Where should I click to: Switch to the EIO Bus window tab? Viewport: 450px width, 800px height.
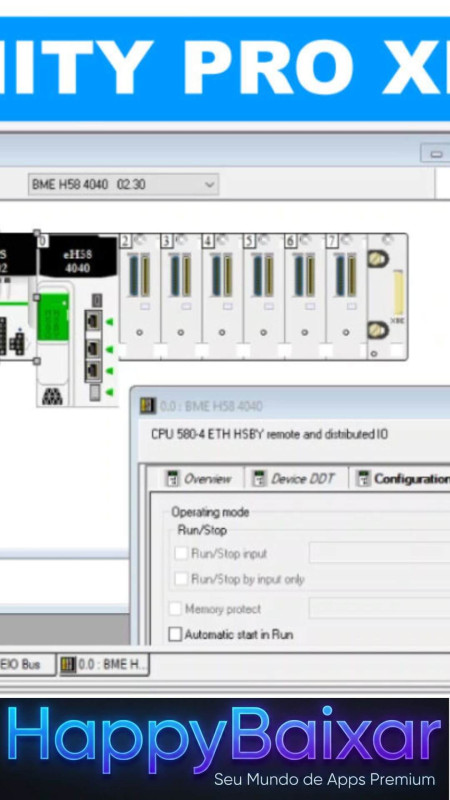[27, 664]
